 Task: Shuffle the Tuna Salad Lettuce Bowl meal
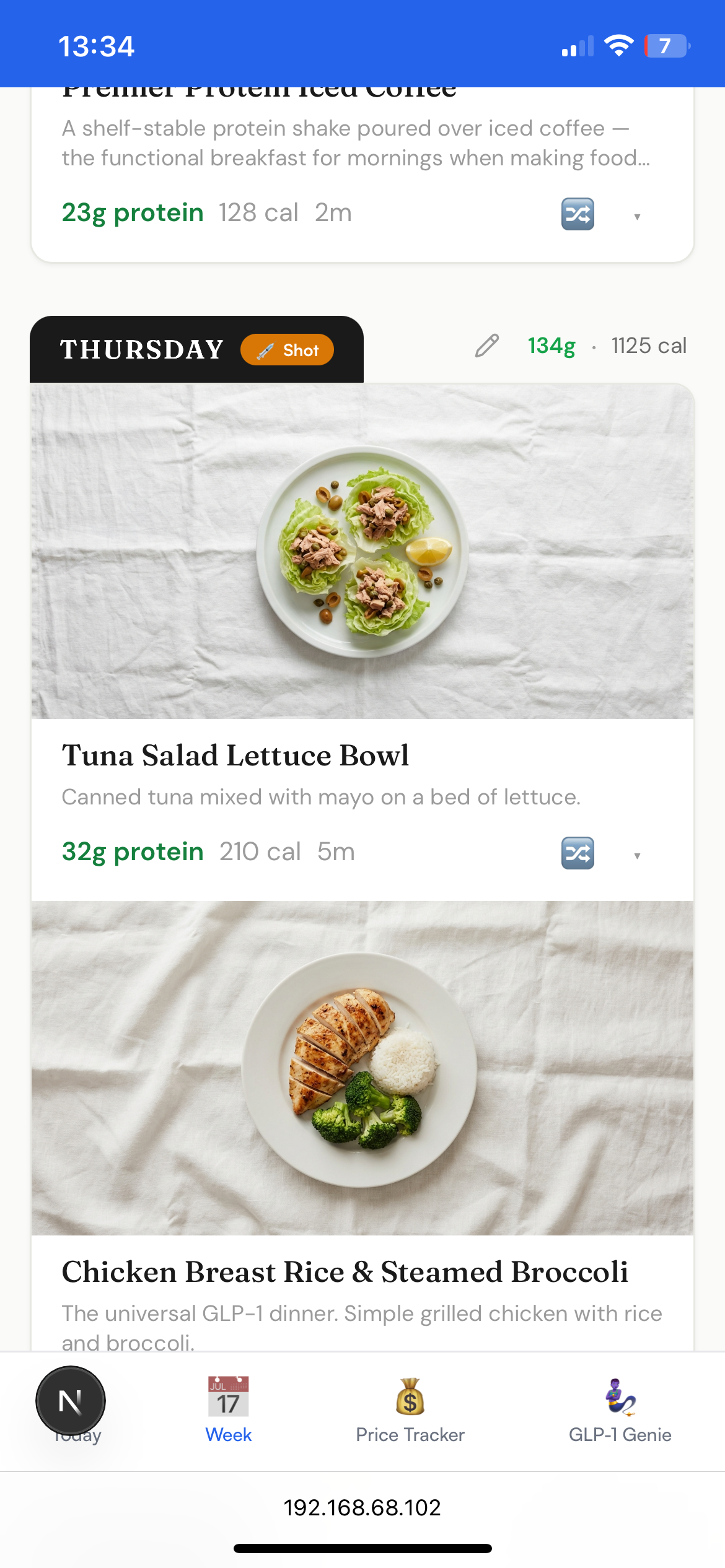[578, 853]
